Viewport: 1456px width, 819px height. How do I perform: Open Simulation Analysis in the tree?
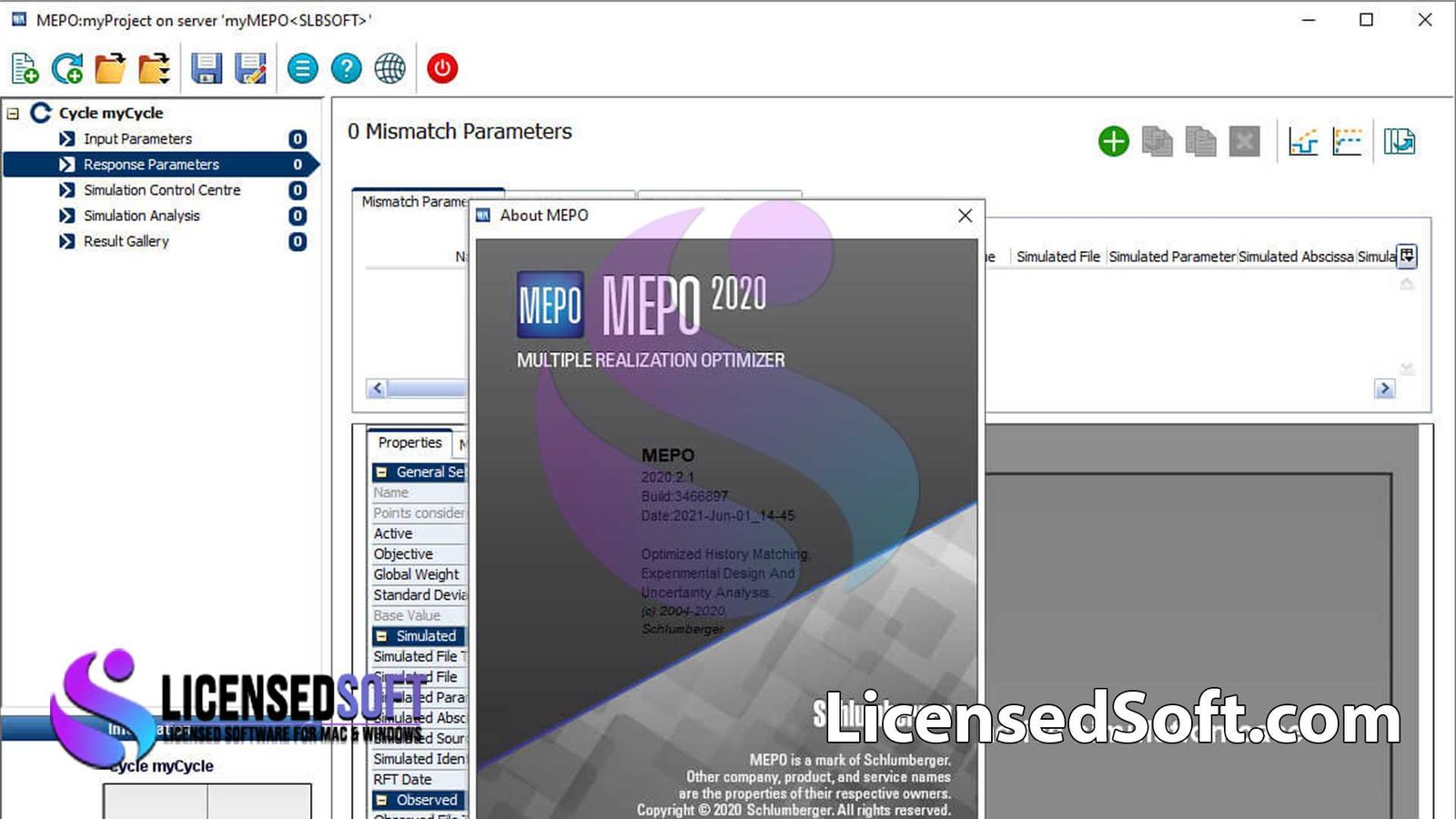coord(141,216)
